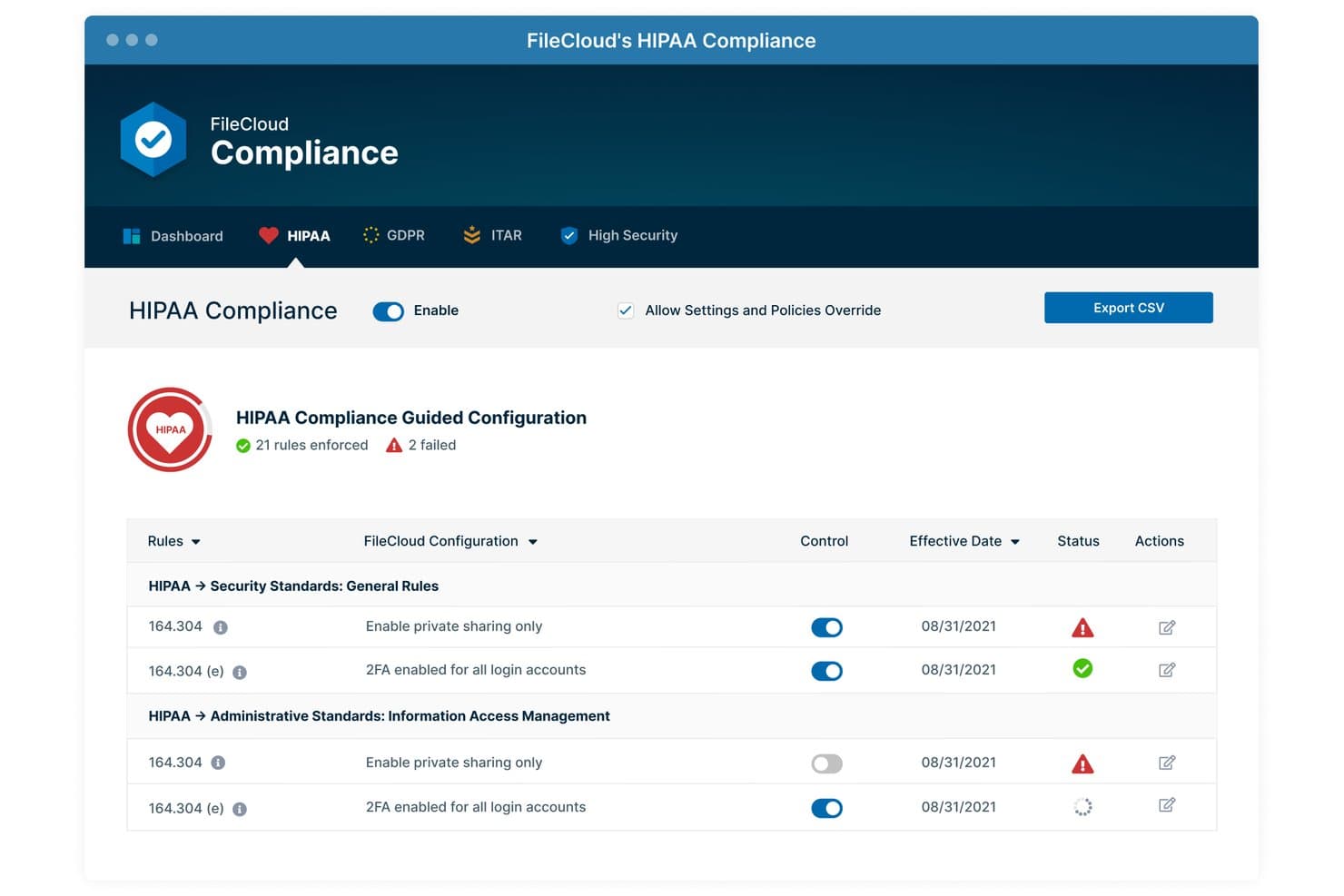The image size is (1344, 896).
Task: Click info icon for 164.304 under Information Access Management
Action: click(x=218, y=763)
